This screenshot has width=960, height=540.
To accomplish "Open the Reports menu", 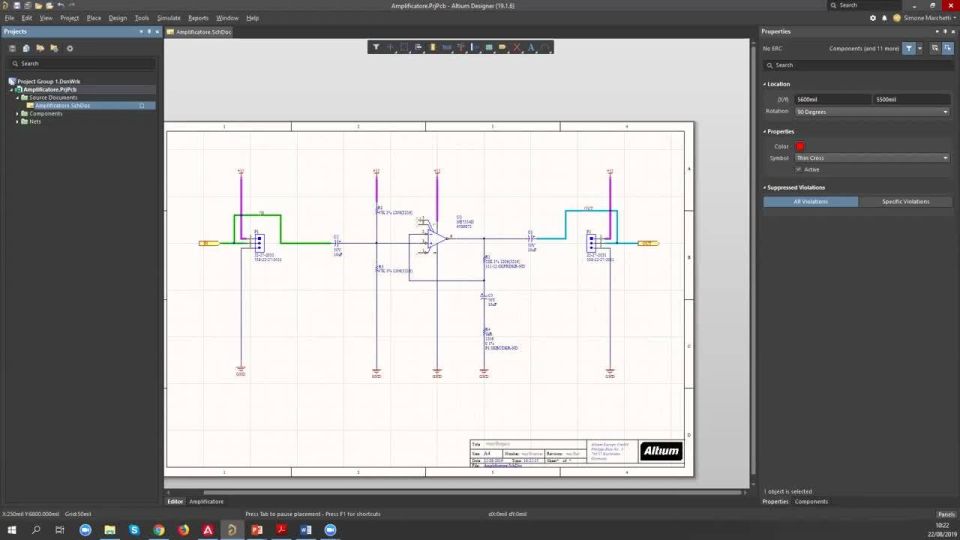I will 198,18.
